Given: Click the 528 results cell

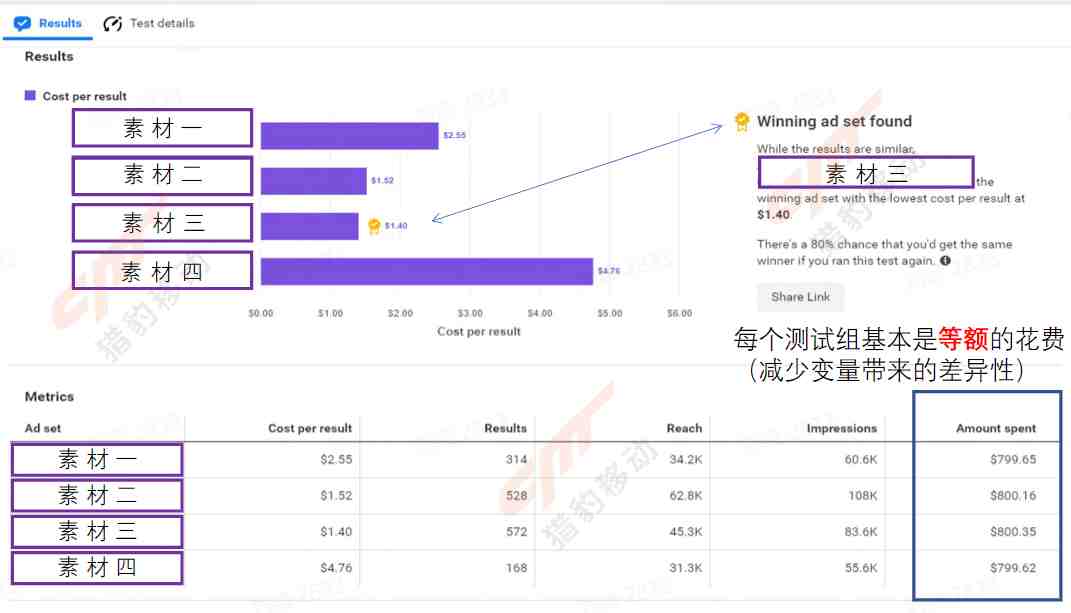Looking at the screenshot, I should [516, 495].
